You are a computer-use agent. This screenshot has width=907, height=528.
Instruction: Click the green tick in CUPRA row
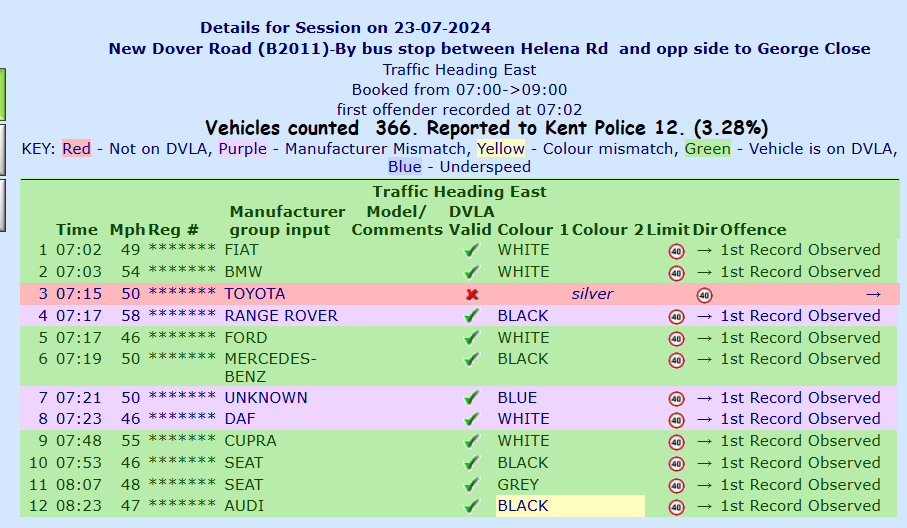pos(472,441)
